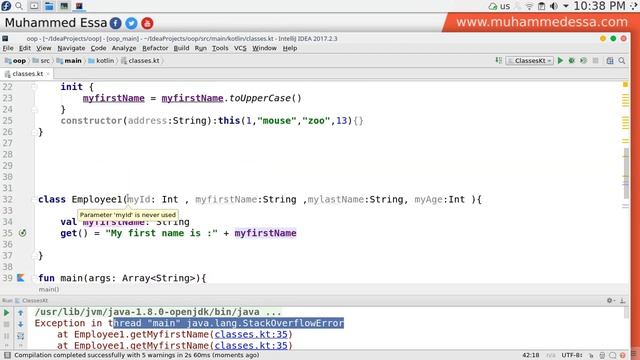Toggle soft-wrap in Run console

tap(20, 336)
